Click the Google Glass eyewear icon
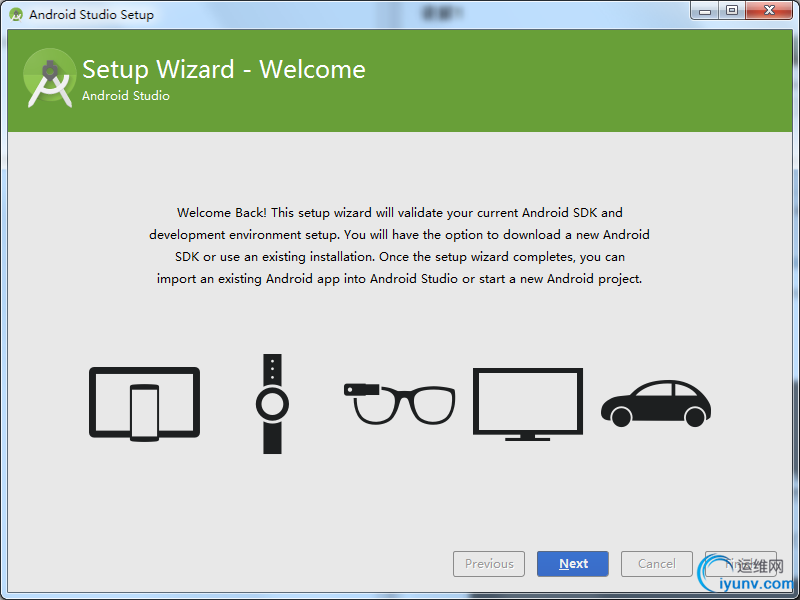The image size is (800, 600). pos(399,402)
